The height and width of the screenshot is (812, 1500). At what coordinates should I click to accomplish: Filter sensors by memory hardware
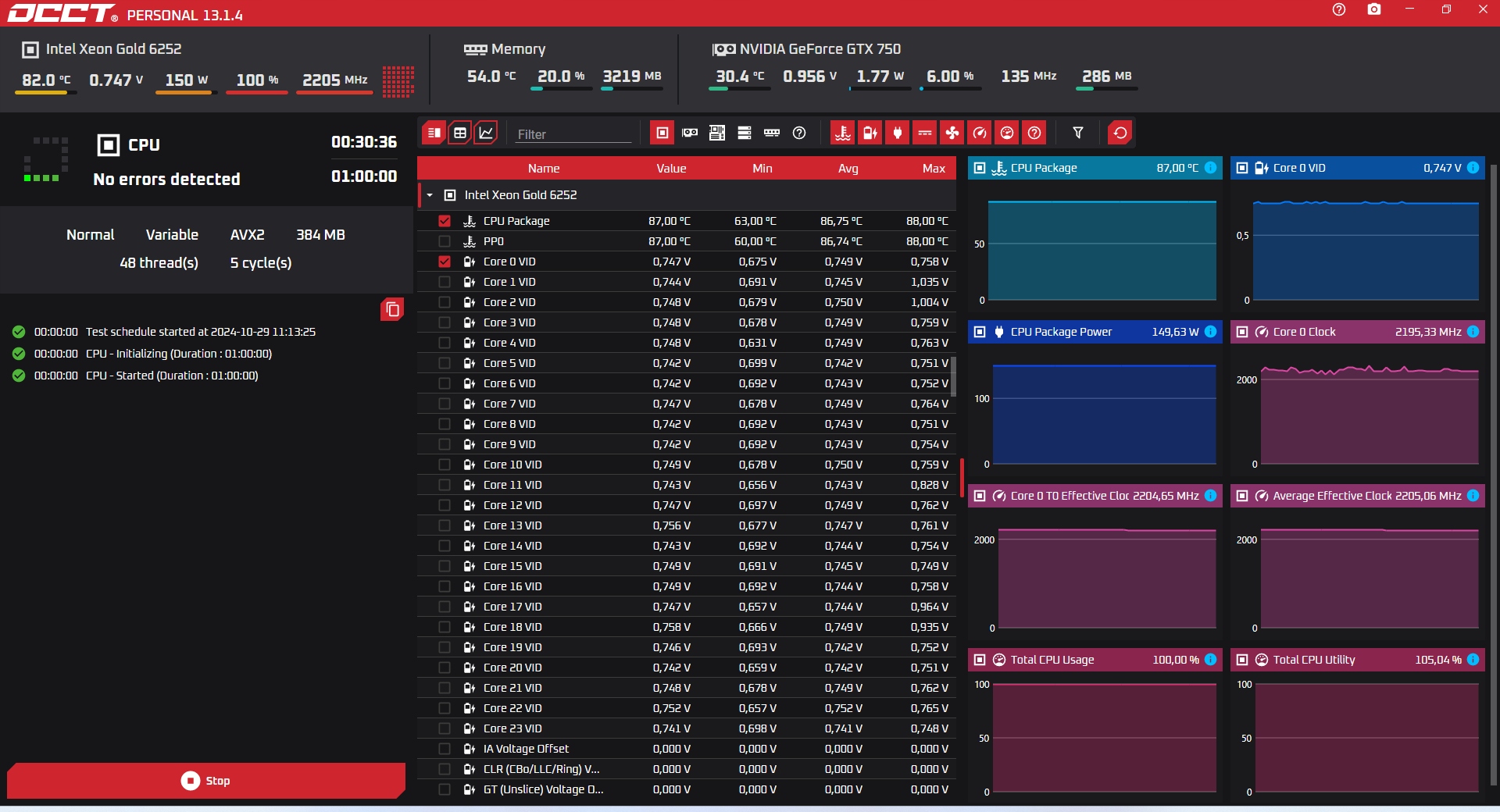[772, 133]
